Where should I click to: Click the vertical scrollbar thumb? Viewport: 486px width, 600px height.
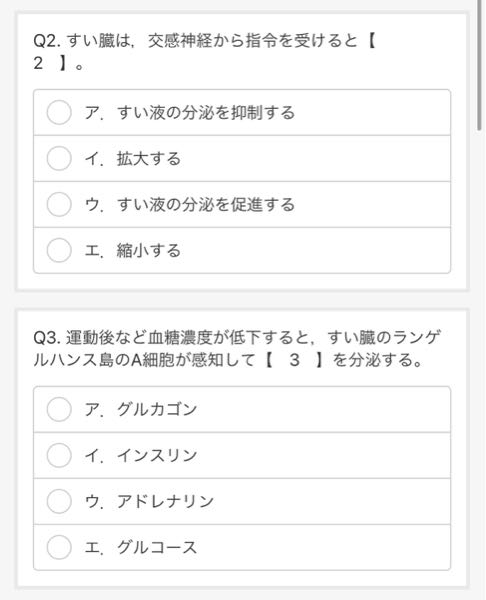click(479, 65)
